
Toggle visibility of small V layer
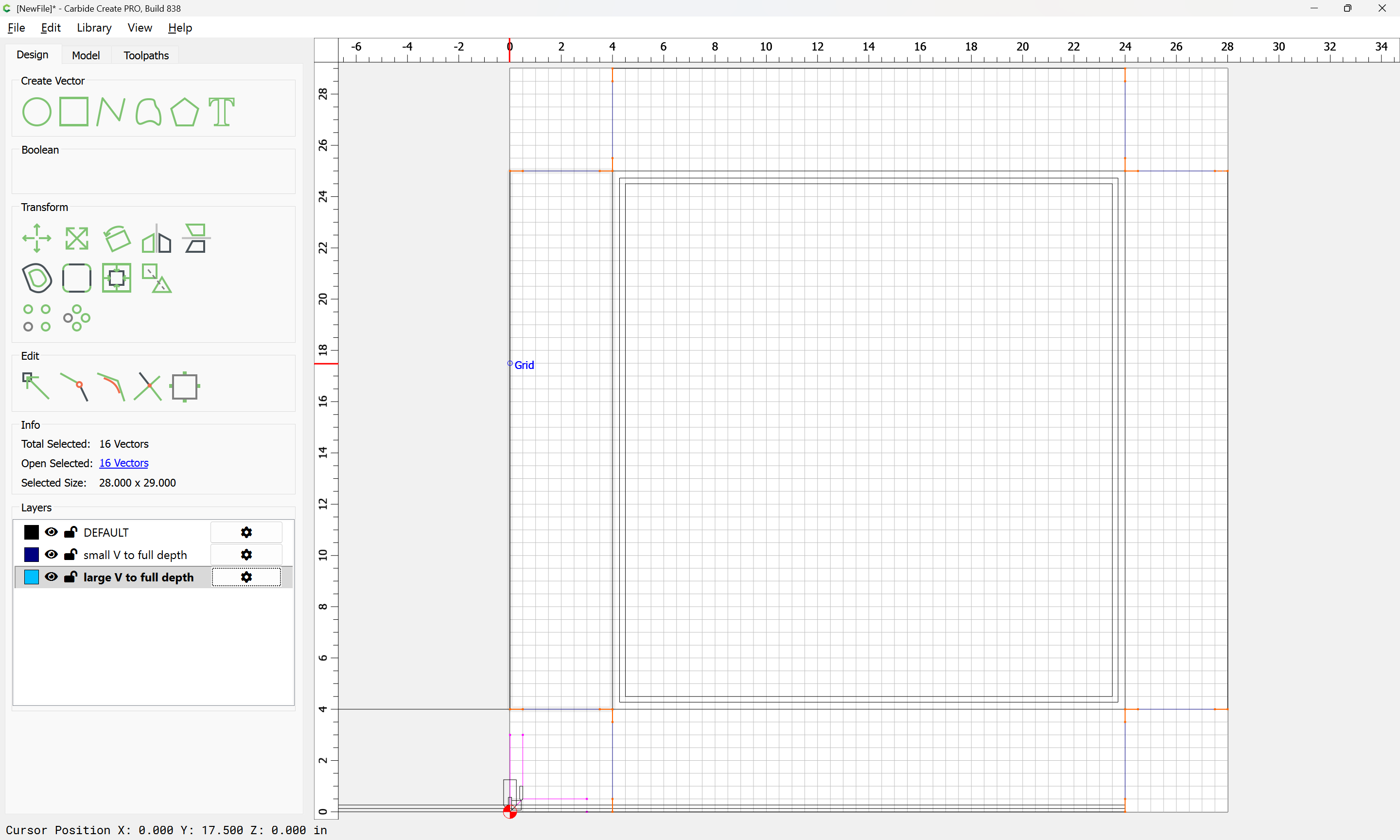click(x=52, y=555)
